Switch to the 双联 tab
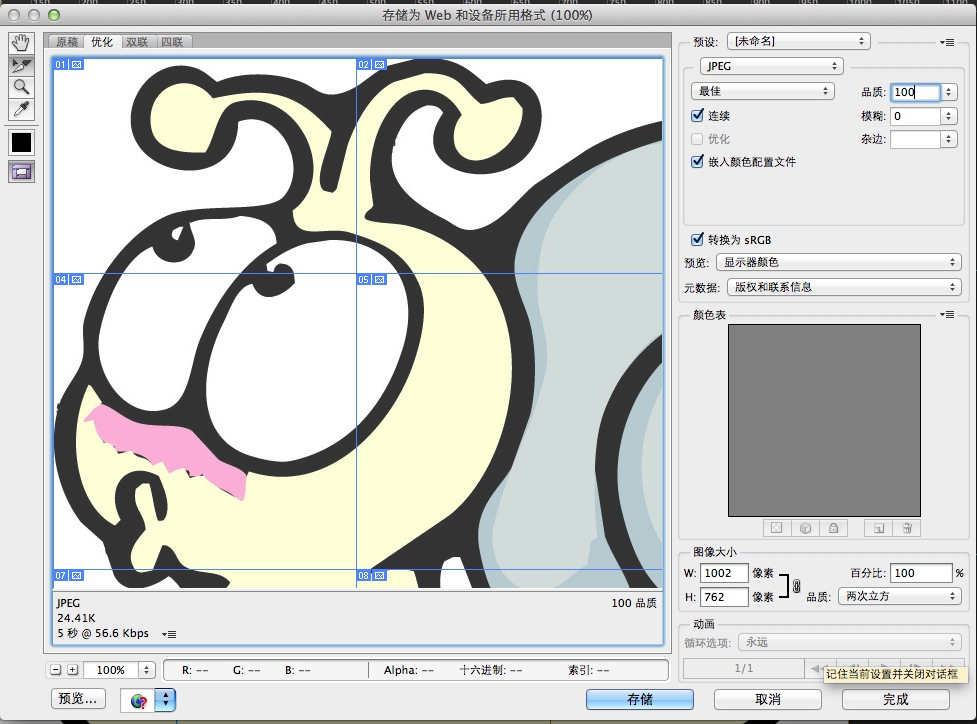This screenshot has height=724, width=977. (x=136, y=42)
